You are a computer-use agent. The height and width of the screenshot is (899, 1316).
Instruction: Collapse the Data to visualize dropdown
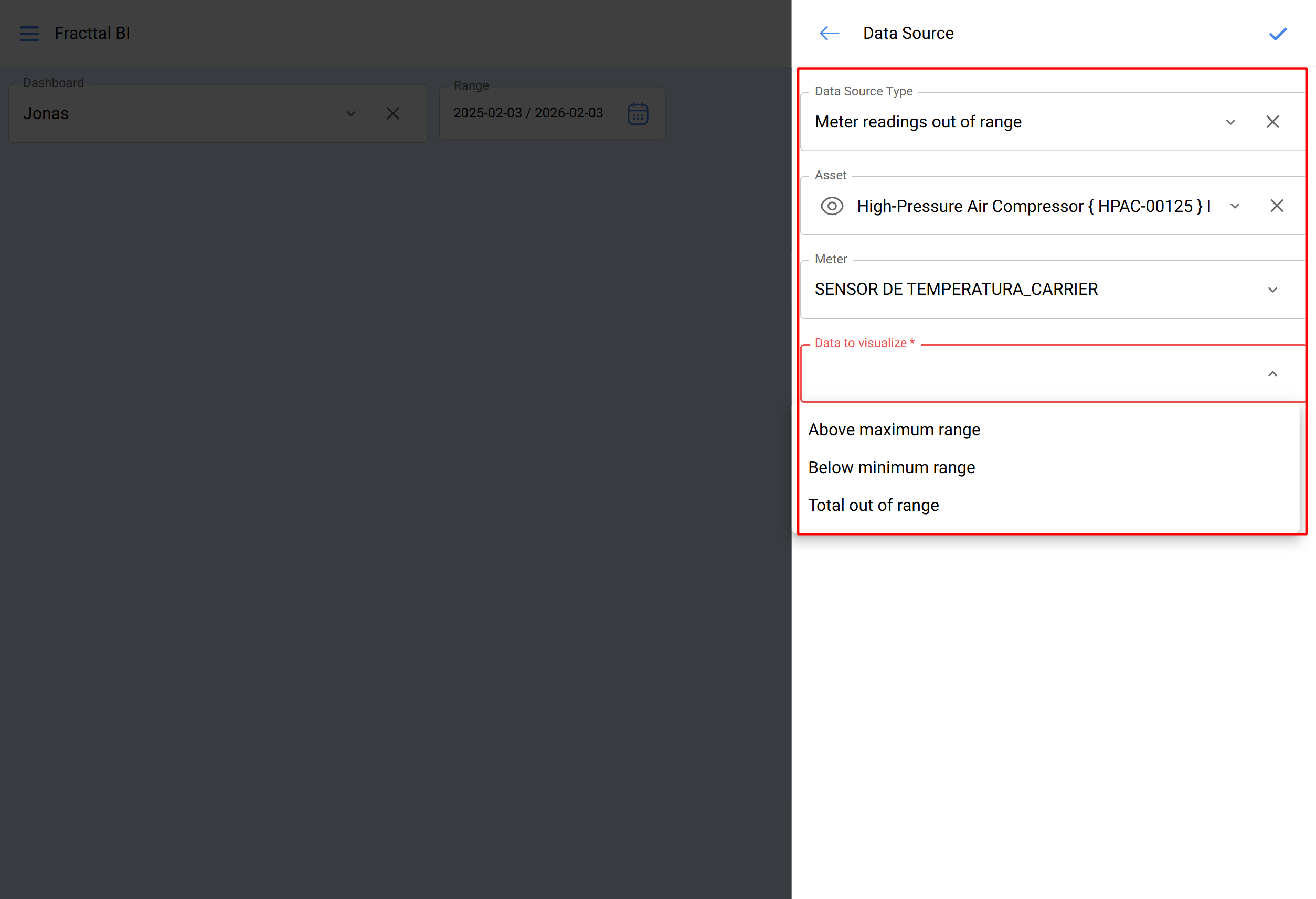(1272, 373)
